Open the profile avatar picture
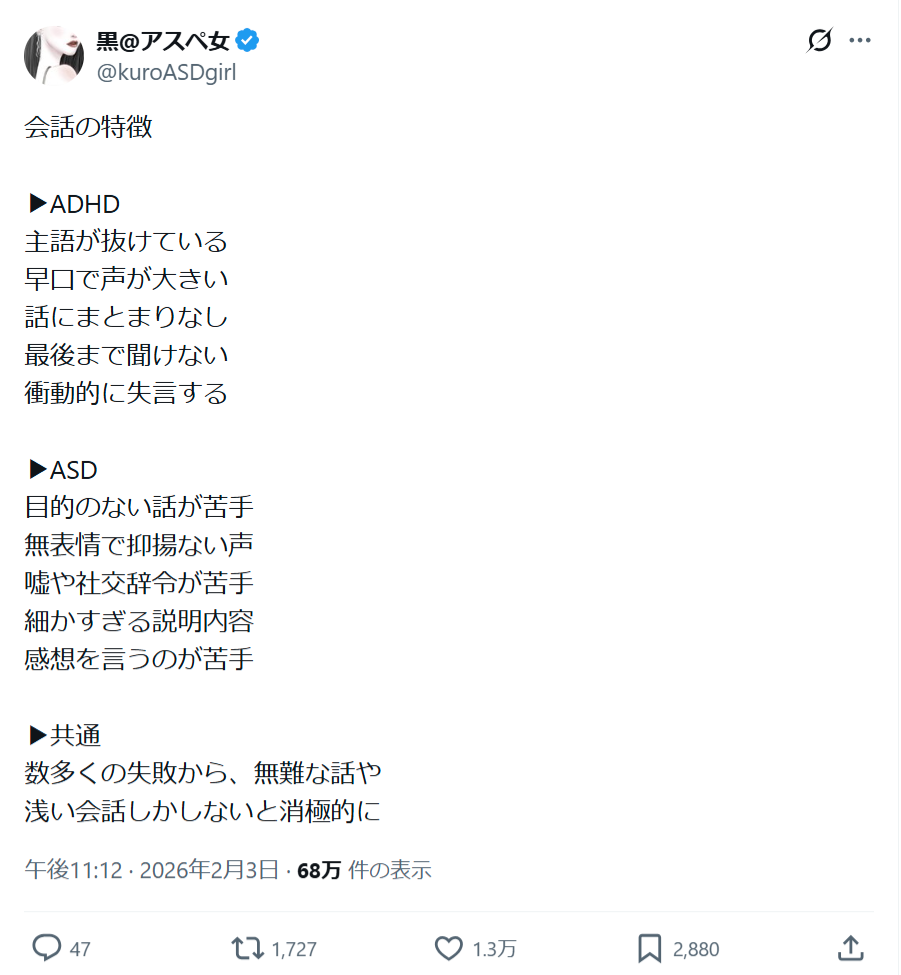This screenshot has width=901, height=975. tap(53, 55)
